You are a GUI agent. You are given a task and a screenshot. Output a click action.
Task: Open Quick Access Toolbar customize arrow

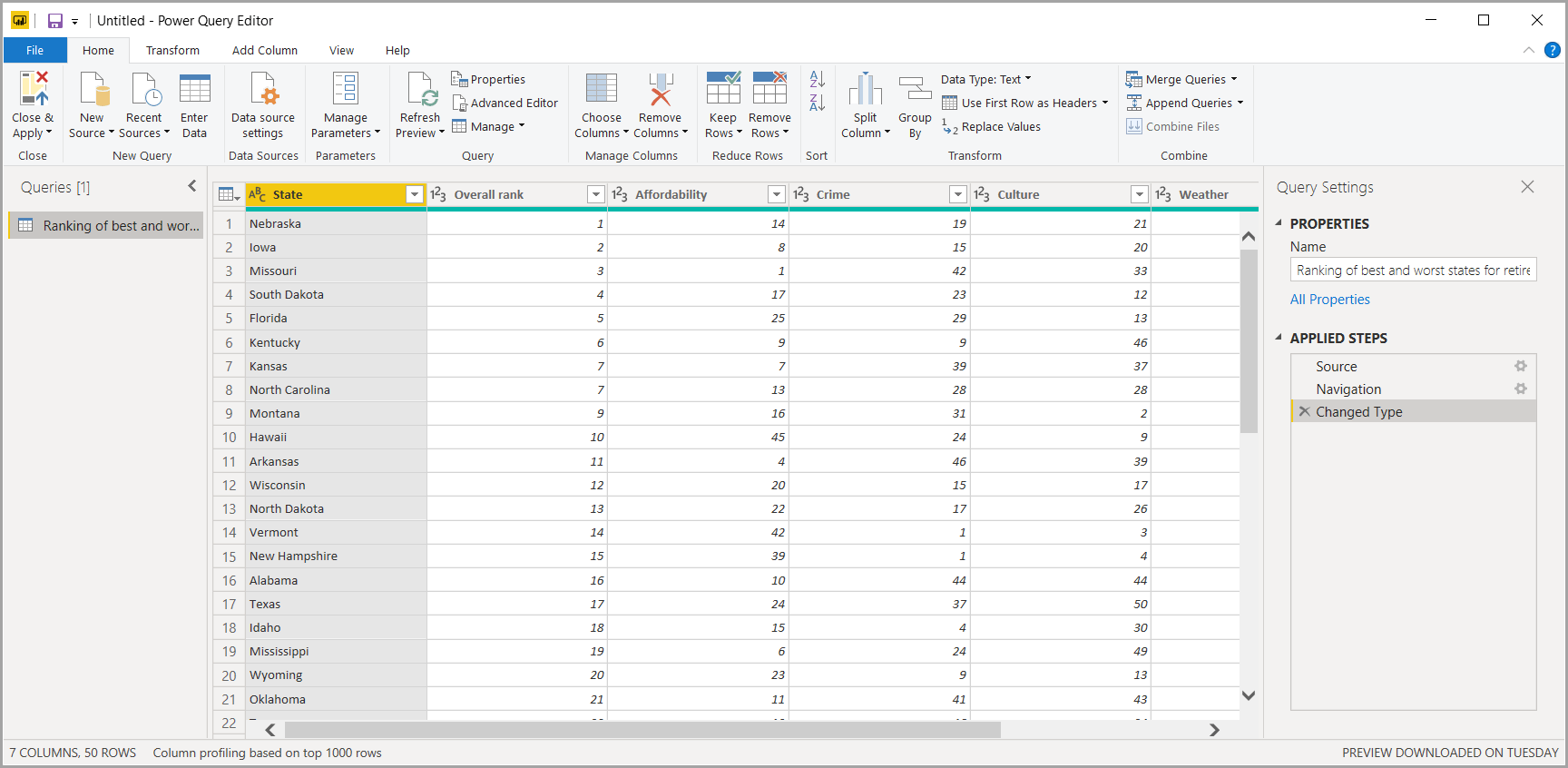pyautogui.click(x=75, y=22)
